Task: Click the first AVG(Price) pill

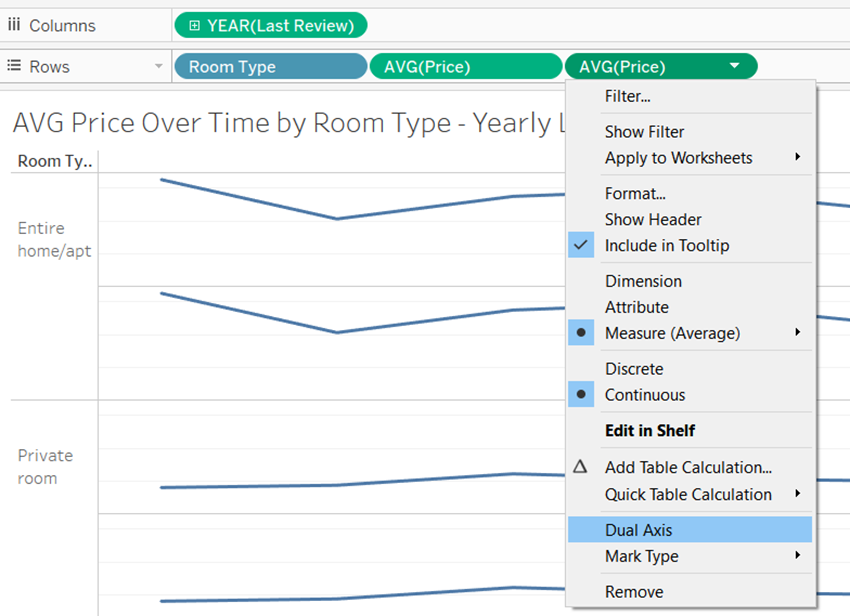Action: (465, 66)
